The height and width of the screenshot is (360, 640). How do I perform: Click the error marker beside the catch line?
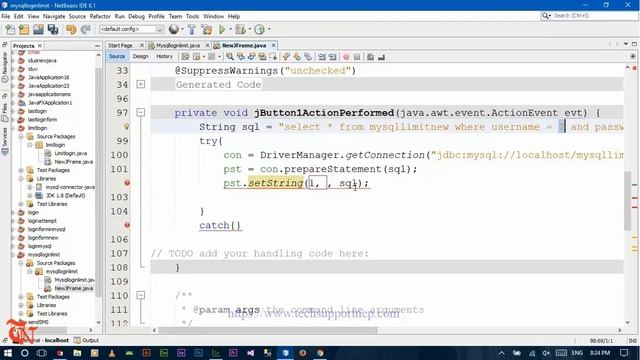pos(127,225)
